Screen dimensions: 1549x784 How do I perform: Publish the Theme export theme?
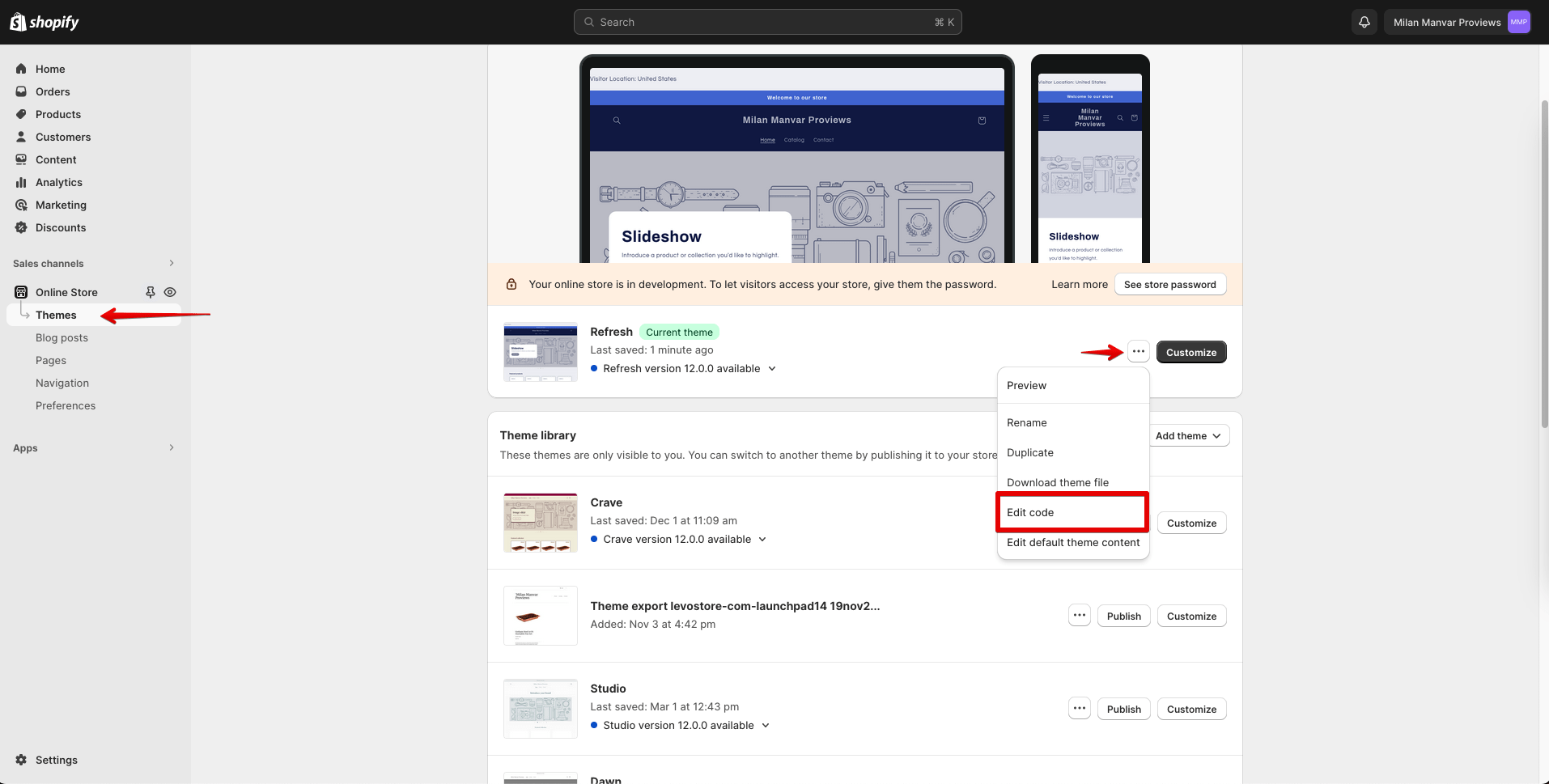1123,616
